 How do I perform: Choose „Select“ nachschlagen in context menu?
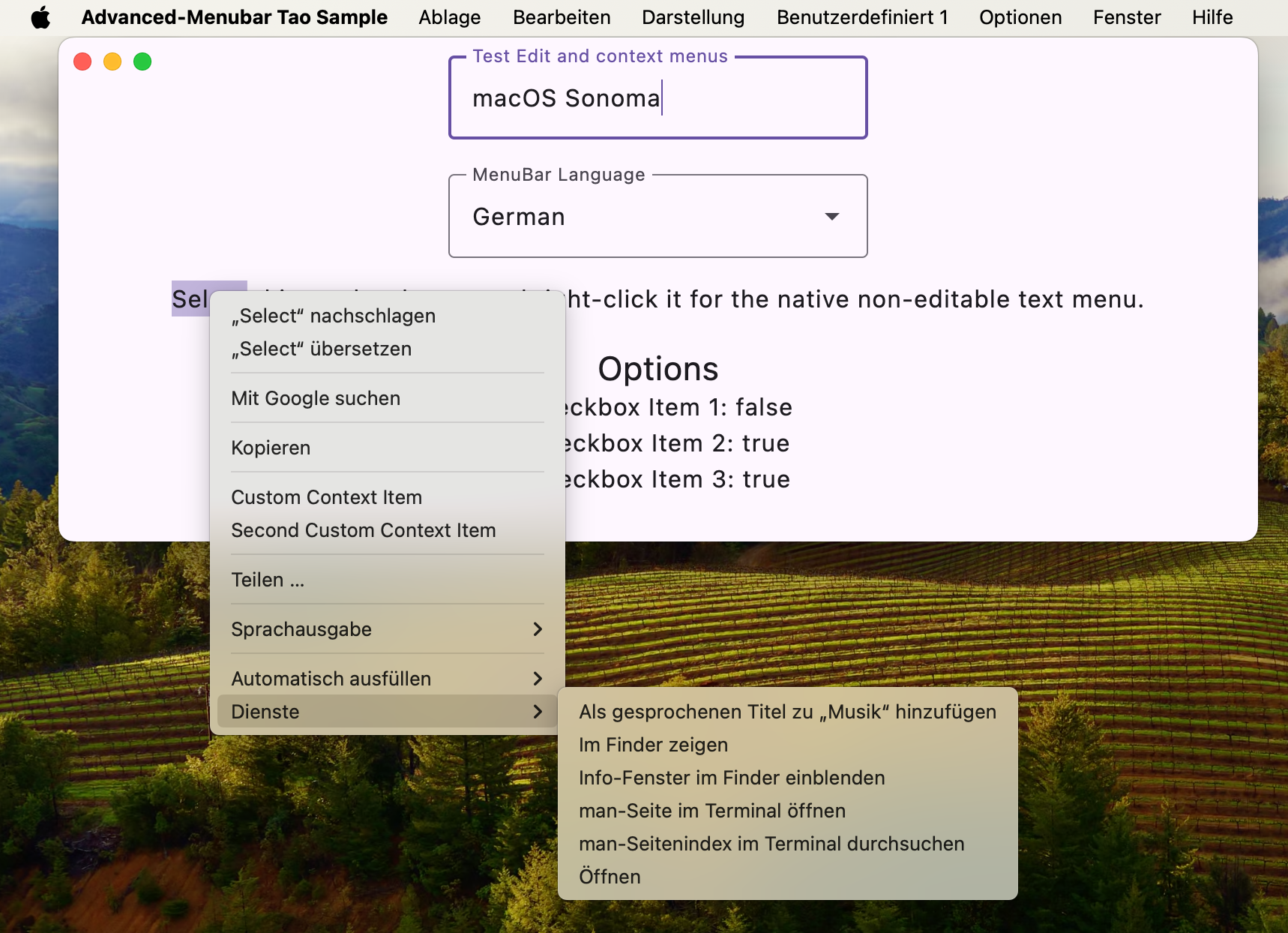point(388,316)
